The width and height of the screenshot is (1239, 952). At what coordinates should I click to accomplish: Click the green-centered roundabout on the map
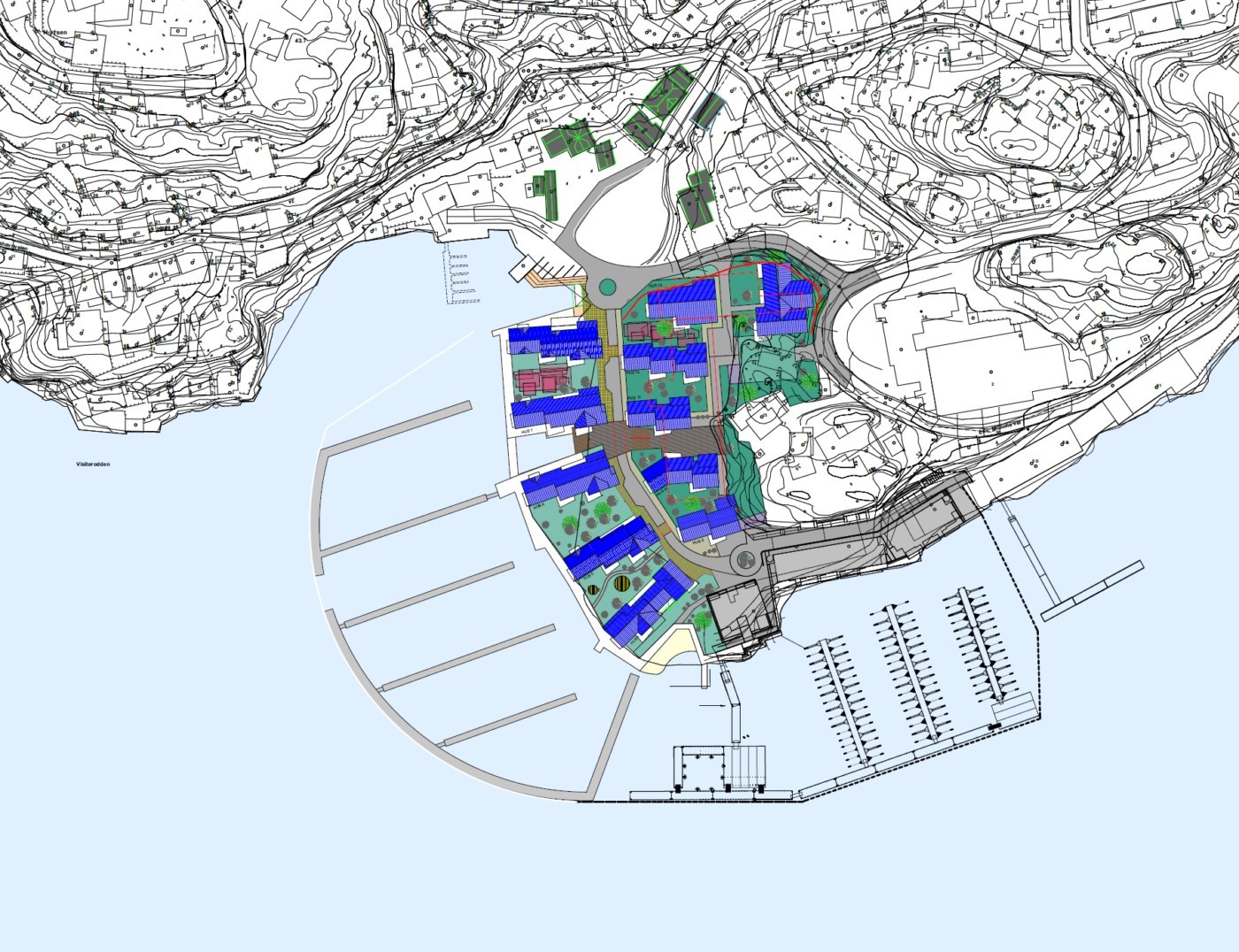(607, 287)
